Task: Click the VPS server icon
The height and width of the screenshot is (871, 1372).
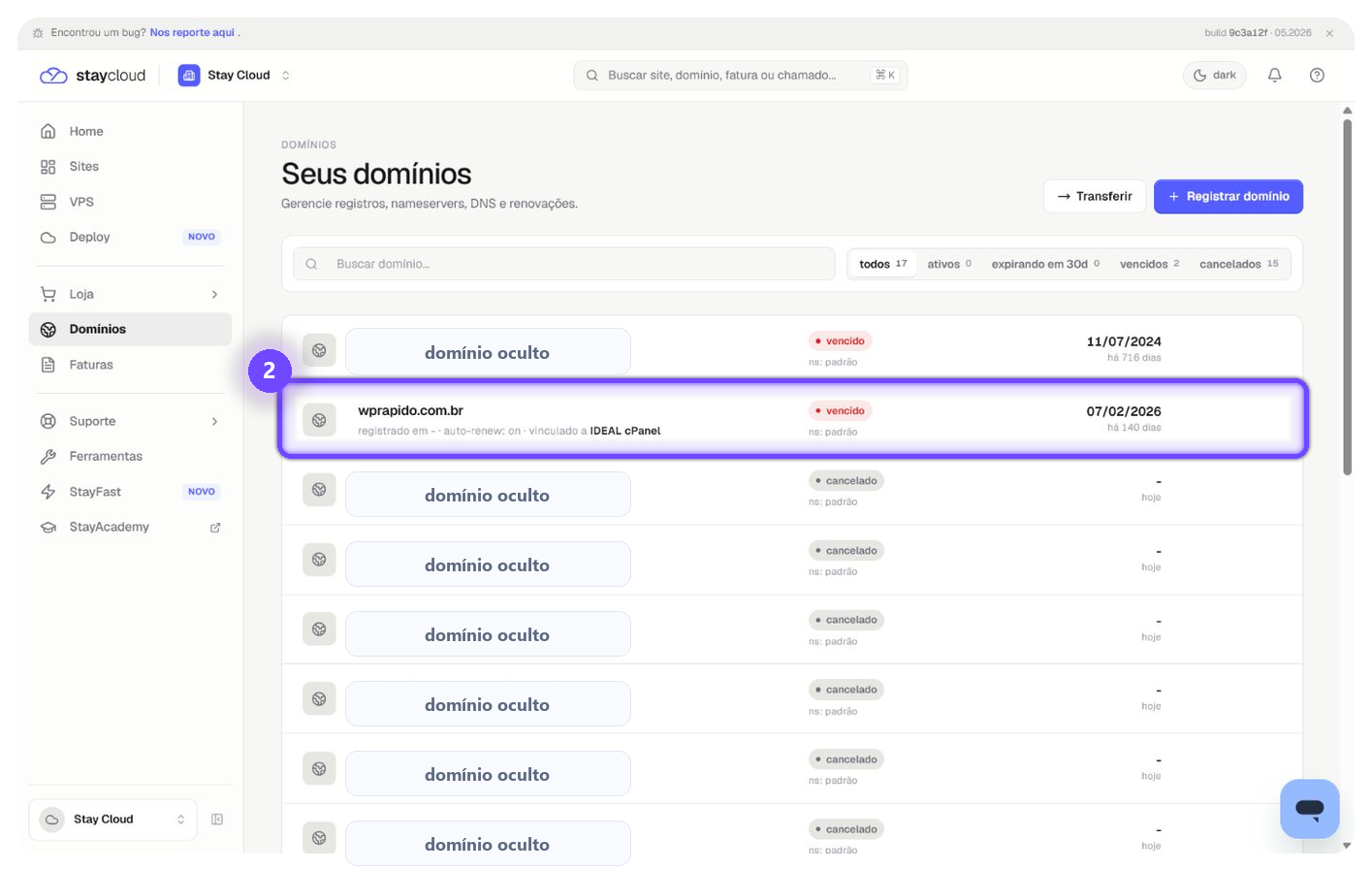Action: [x=48, y=202]
